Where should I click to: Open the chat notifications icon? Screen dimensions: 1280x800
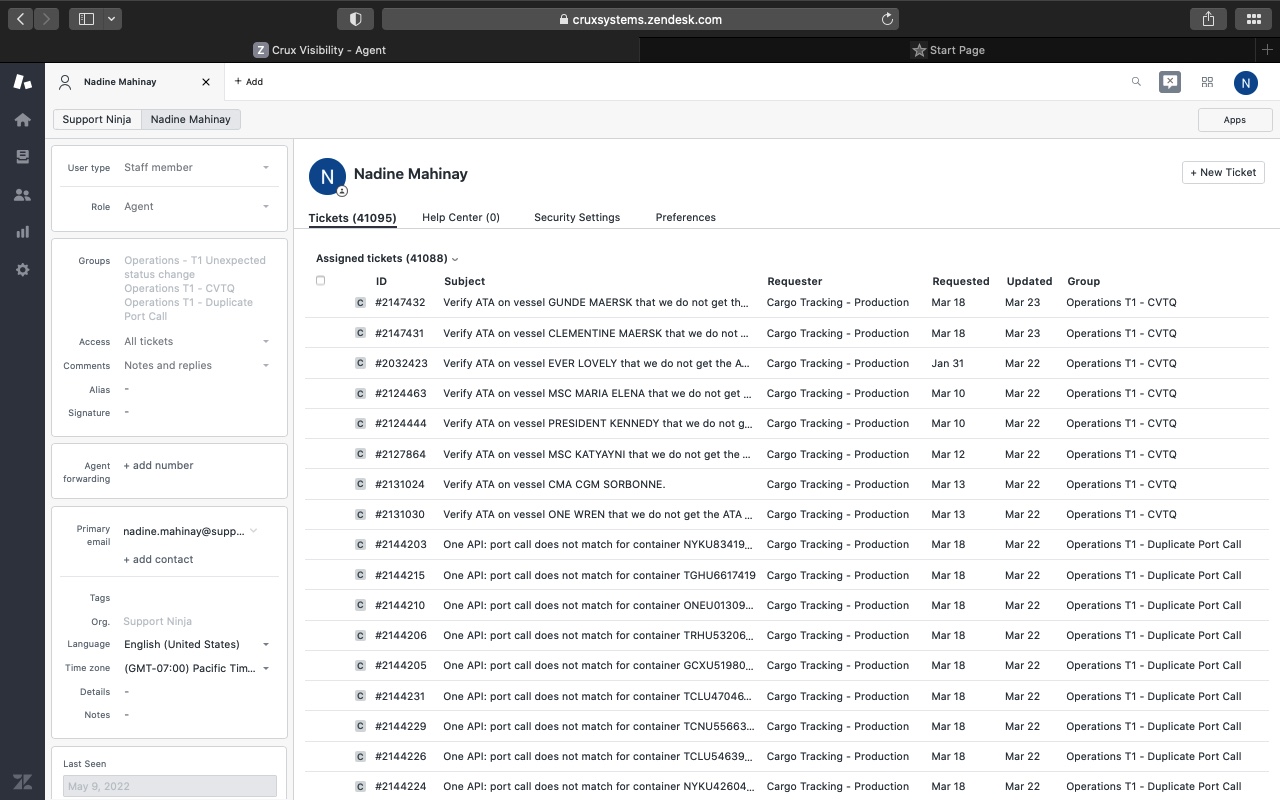[1170, 82]
